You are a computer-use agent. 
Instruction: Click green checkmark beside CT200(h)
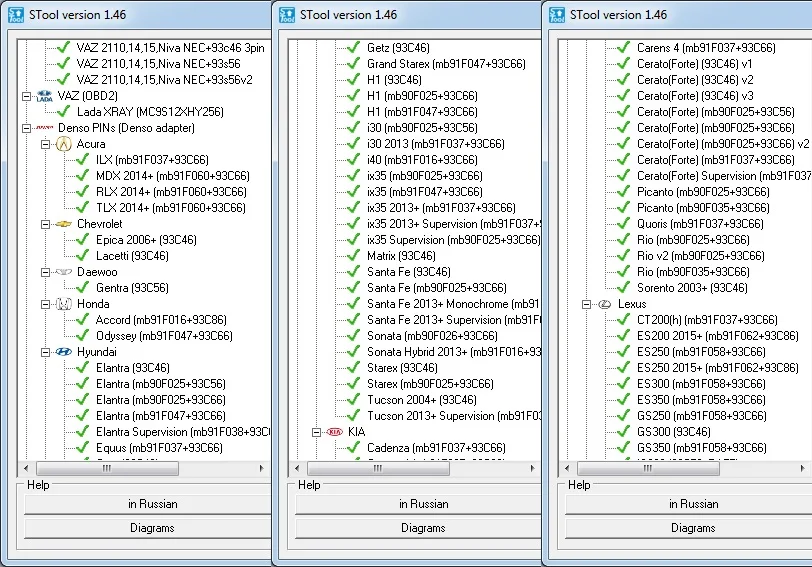click(x=624, y=319)
